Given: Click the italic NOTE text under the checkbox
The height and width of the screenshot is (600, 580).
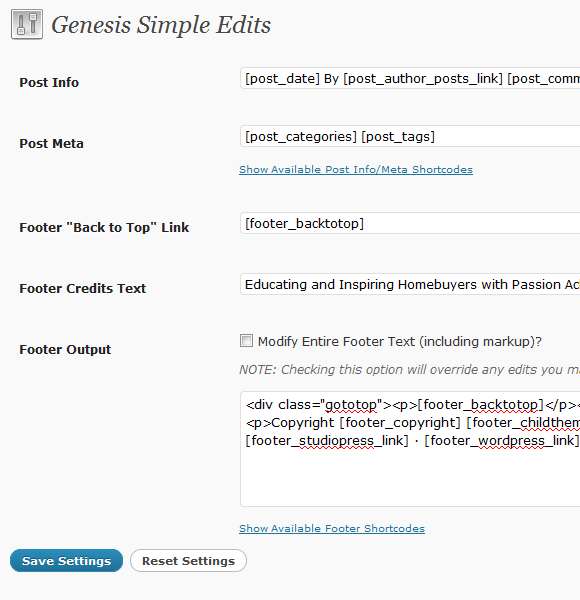Looking at the screenshot, I should click(x=409, y=370).
